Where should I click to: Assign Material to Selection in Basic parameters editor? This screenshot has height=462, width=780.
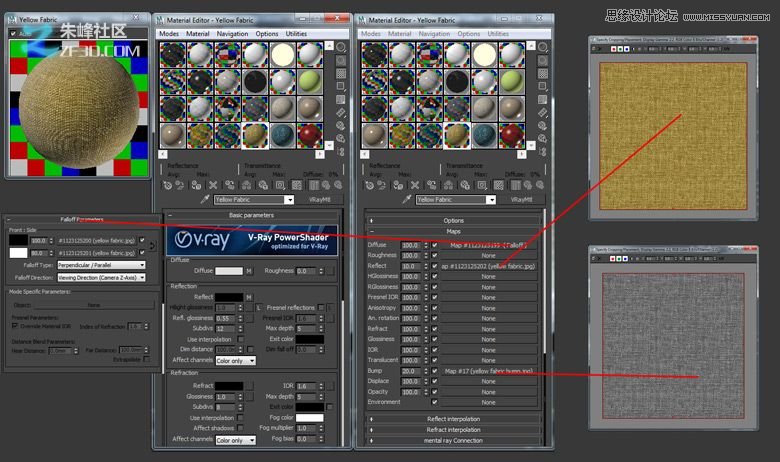(196, 185)
